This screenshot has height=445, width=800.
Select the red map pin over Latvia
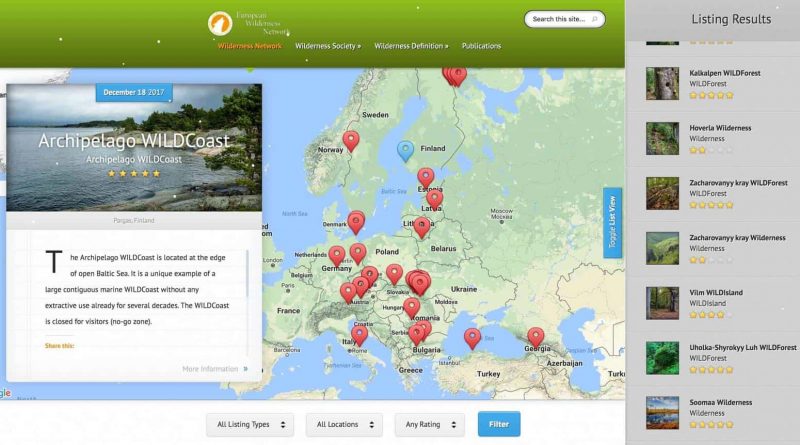pos(434,200)
